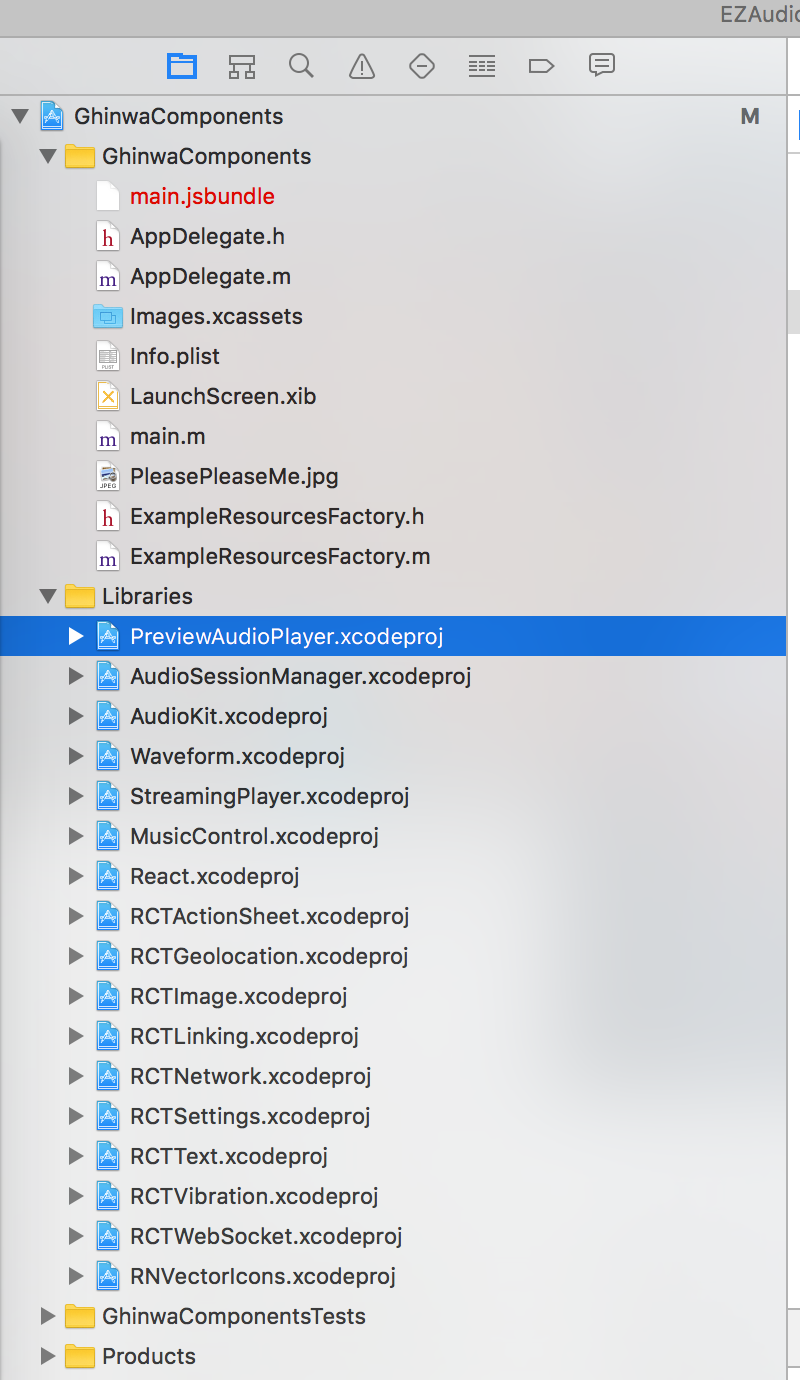Open the Breakpoint navigator tag icon
Viewport: 800px width, 1380px height.
pyautogui.click(x=541, y=66)
